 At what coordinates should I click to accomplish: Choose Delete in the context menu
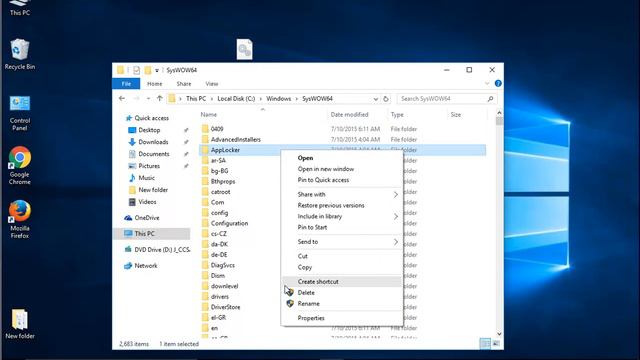(x=341, y=293)
